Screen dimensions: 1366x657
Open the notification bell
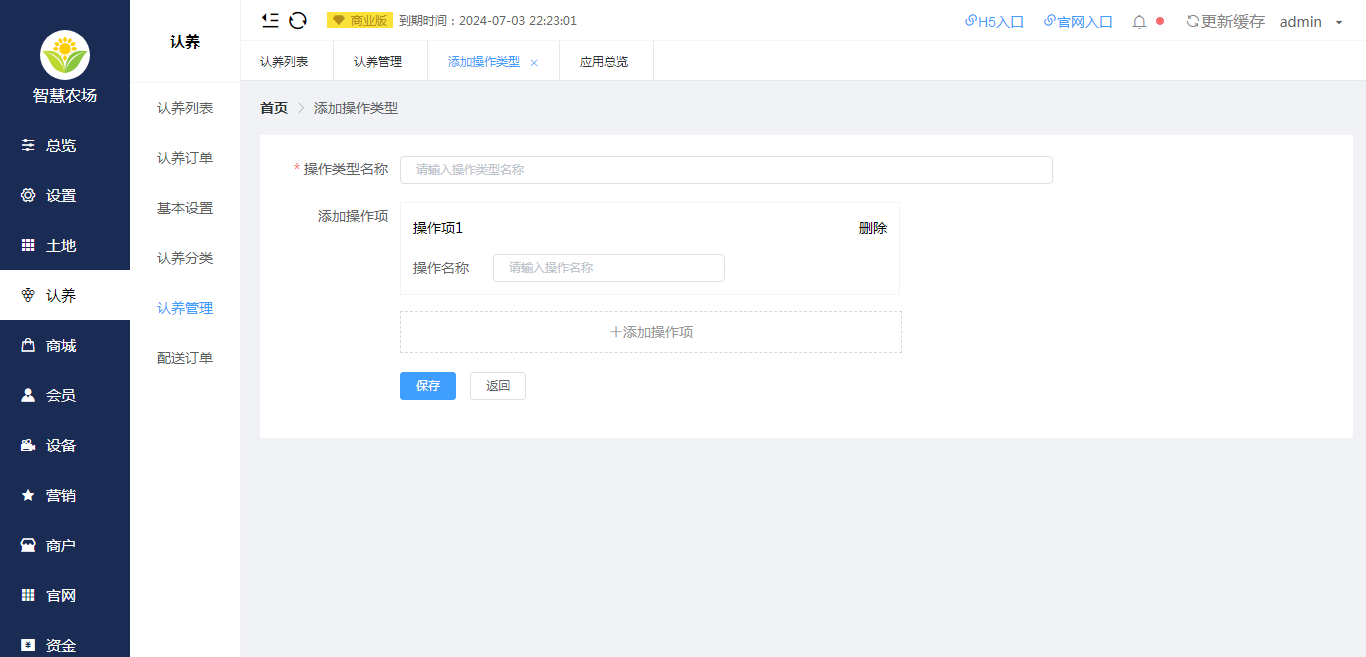tap(1139, 21)
